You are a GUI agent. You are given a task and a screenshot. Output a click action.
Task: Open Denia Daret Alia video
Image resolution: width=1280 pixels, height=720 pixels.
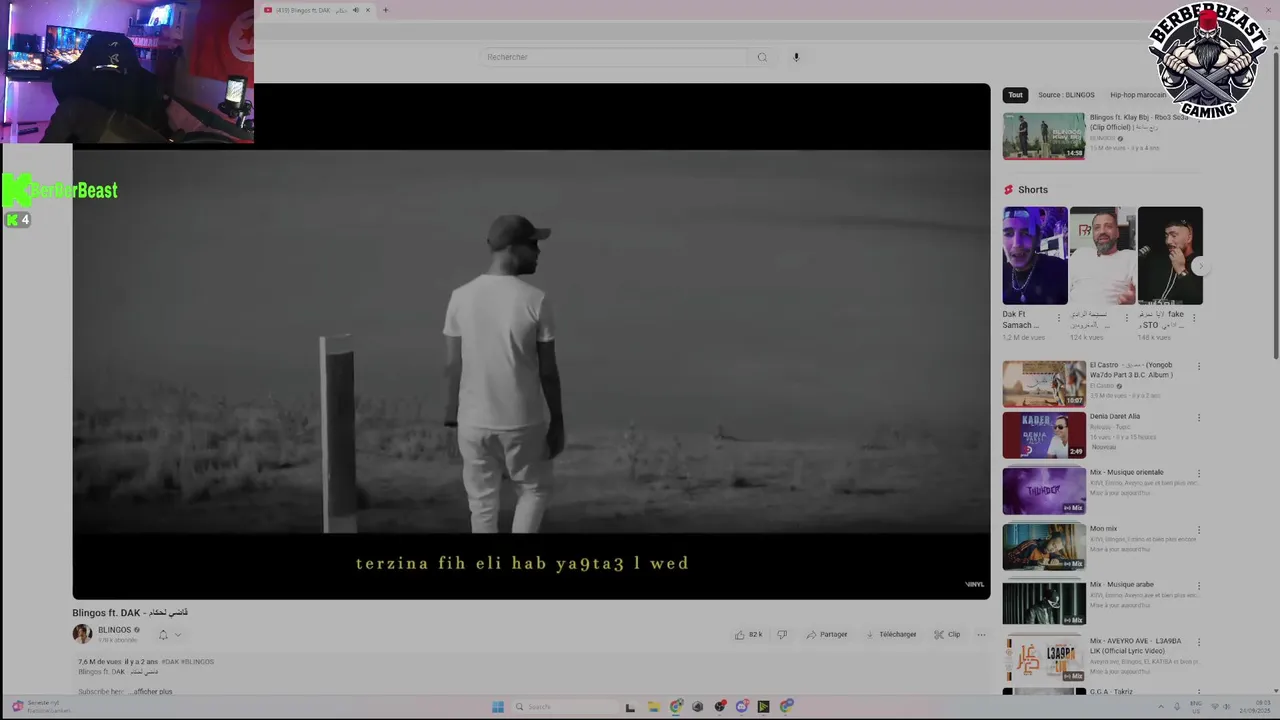[x=1044, y=435]
